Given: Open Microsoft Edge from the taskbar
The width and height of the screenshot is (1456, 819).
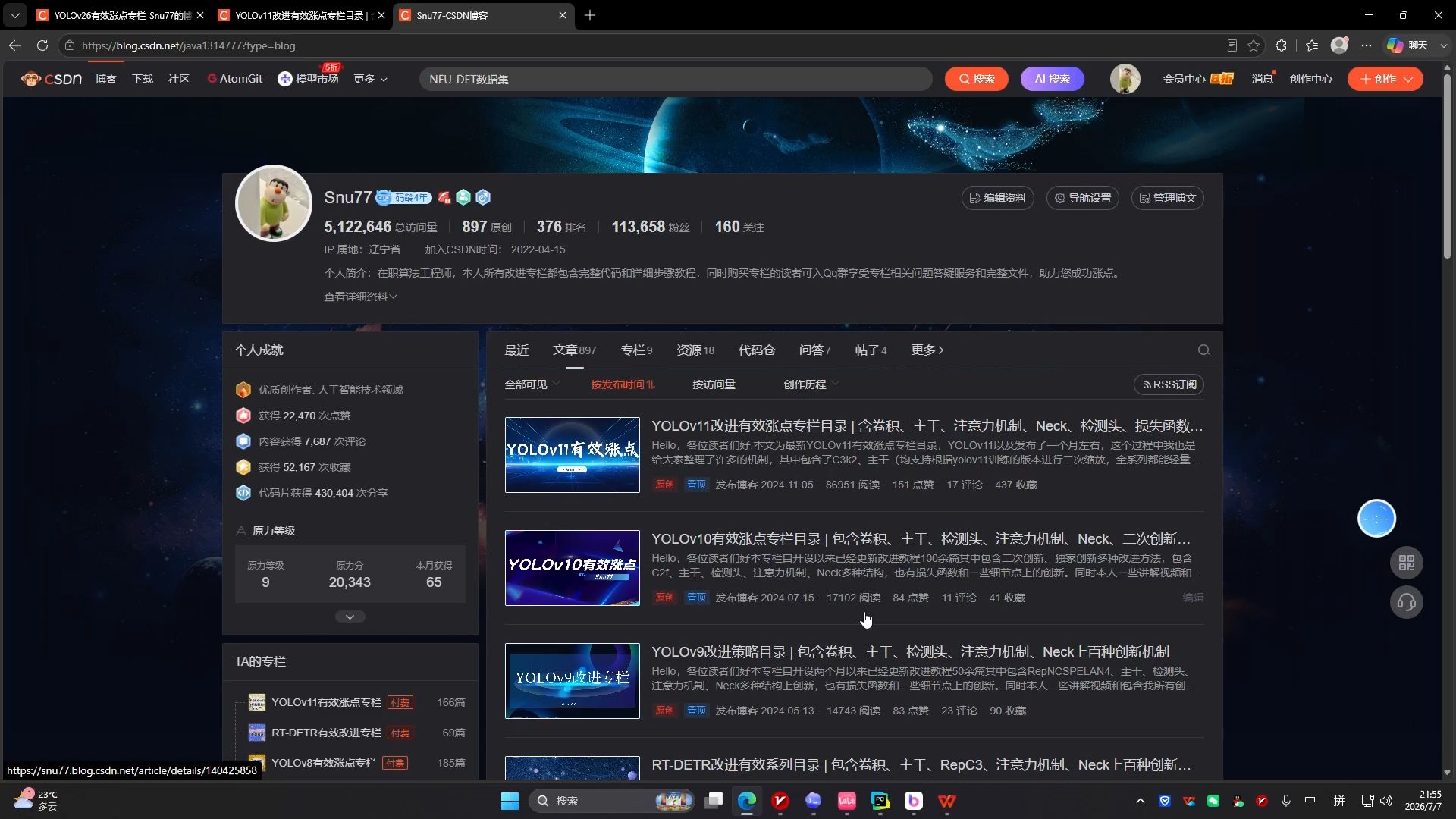Looking at the screenshot, I should point(747,801).
